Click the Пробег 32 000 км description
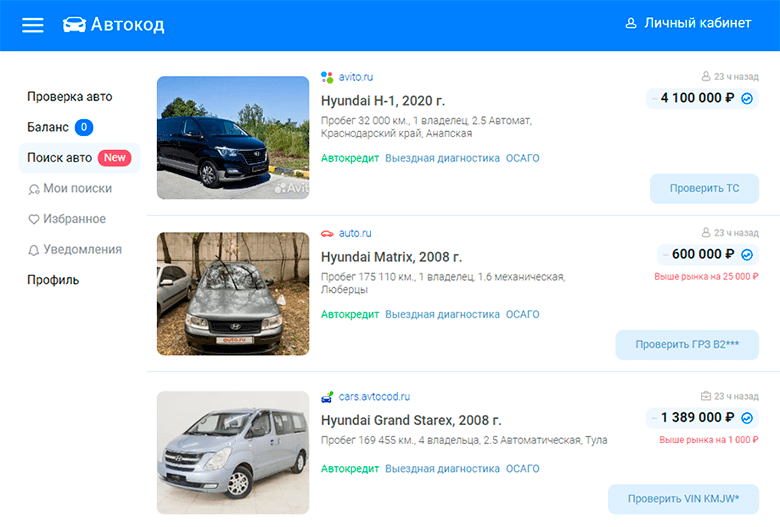This screenshot has width=780, height=527. click(x=426, y=127)
